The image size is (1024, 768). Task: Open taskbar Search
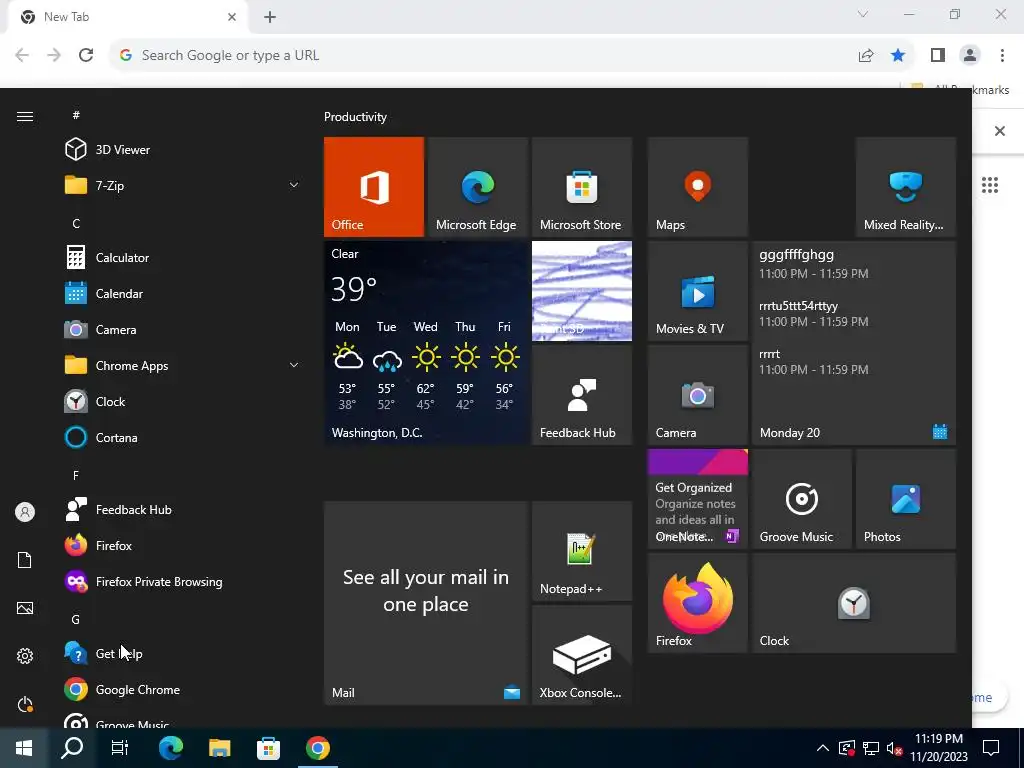[72, 748]
